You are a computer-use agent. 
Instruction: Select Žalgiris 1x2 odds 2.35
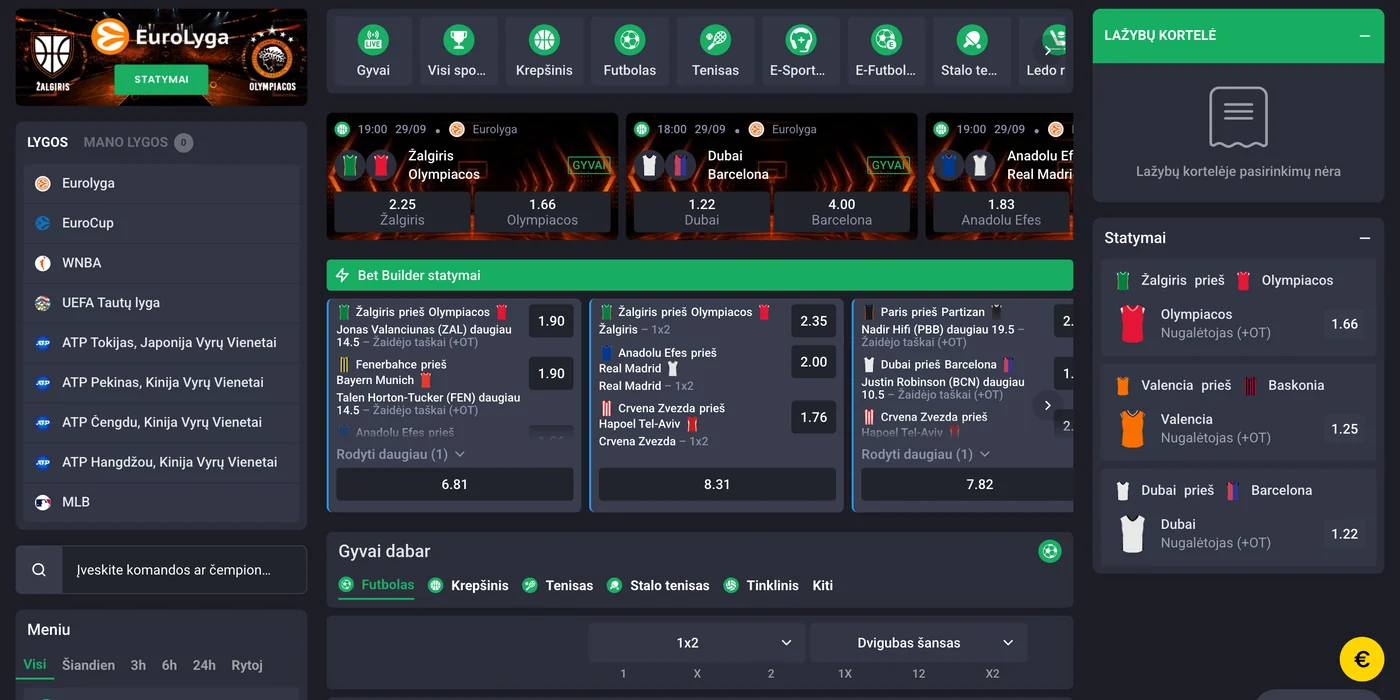point(814,321)
